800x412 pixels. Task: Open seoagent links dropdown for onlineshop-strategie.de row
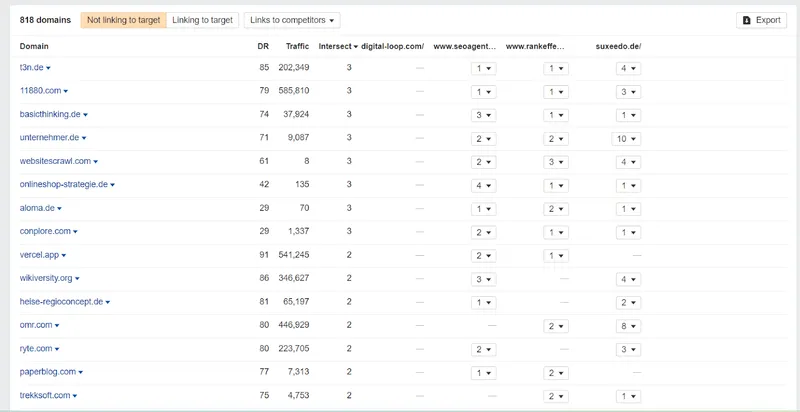pyautogui.click(x=483, y=185)
